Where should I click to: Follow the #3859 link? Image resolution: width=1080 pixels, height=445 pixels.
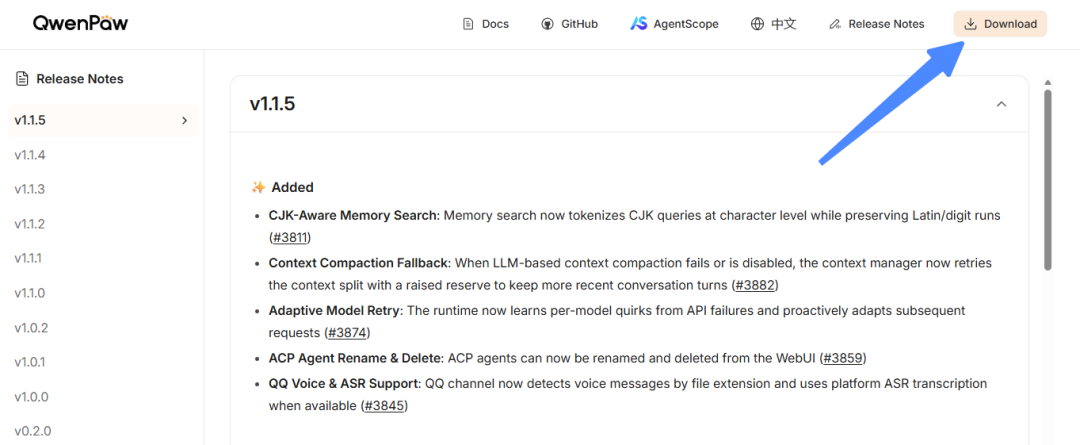pyautogui.click(x=843, y=358)
